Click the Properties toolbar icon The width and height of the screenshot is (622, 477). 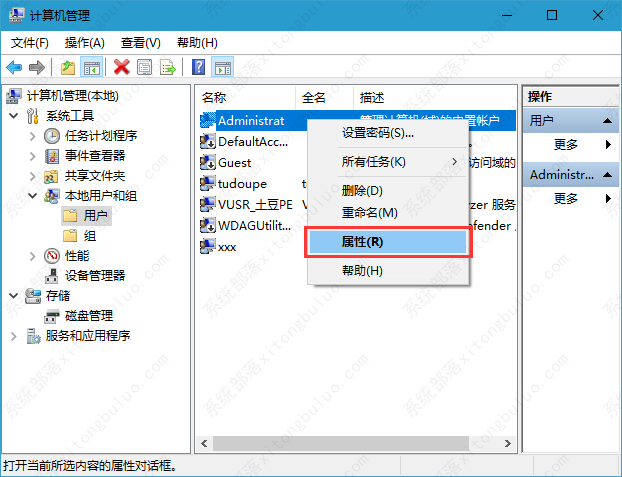(145, 67)
